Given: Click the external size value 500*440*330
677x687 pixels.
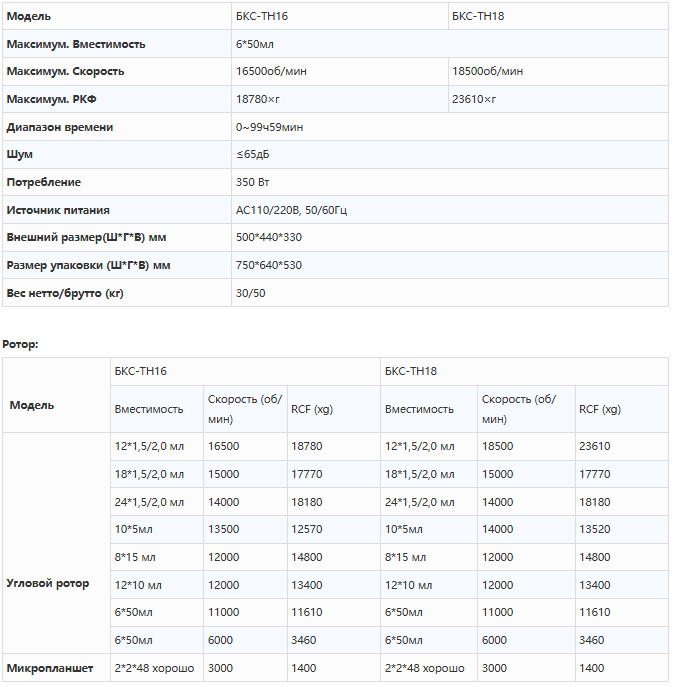Looking at the screenshot, I should coord(268,238).
